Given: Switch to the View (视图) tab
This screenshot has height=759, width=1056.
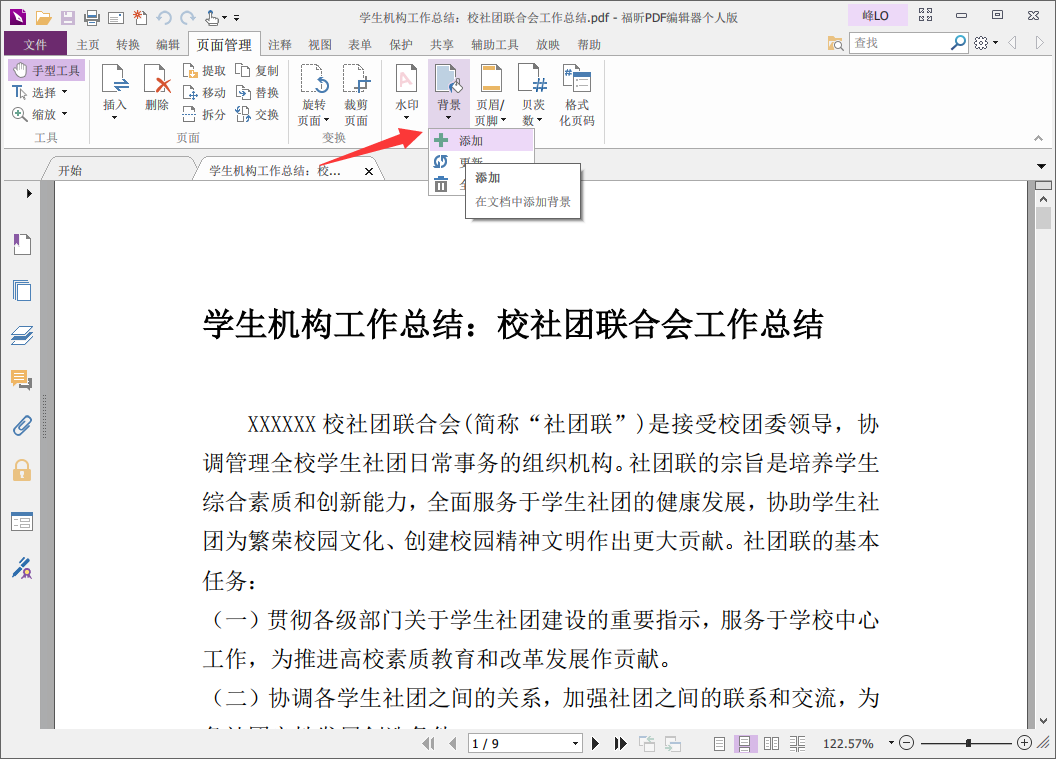Looking at the screenshot, I should point(320,44).
